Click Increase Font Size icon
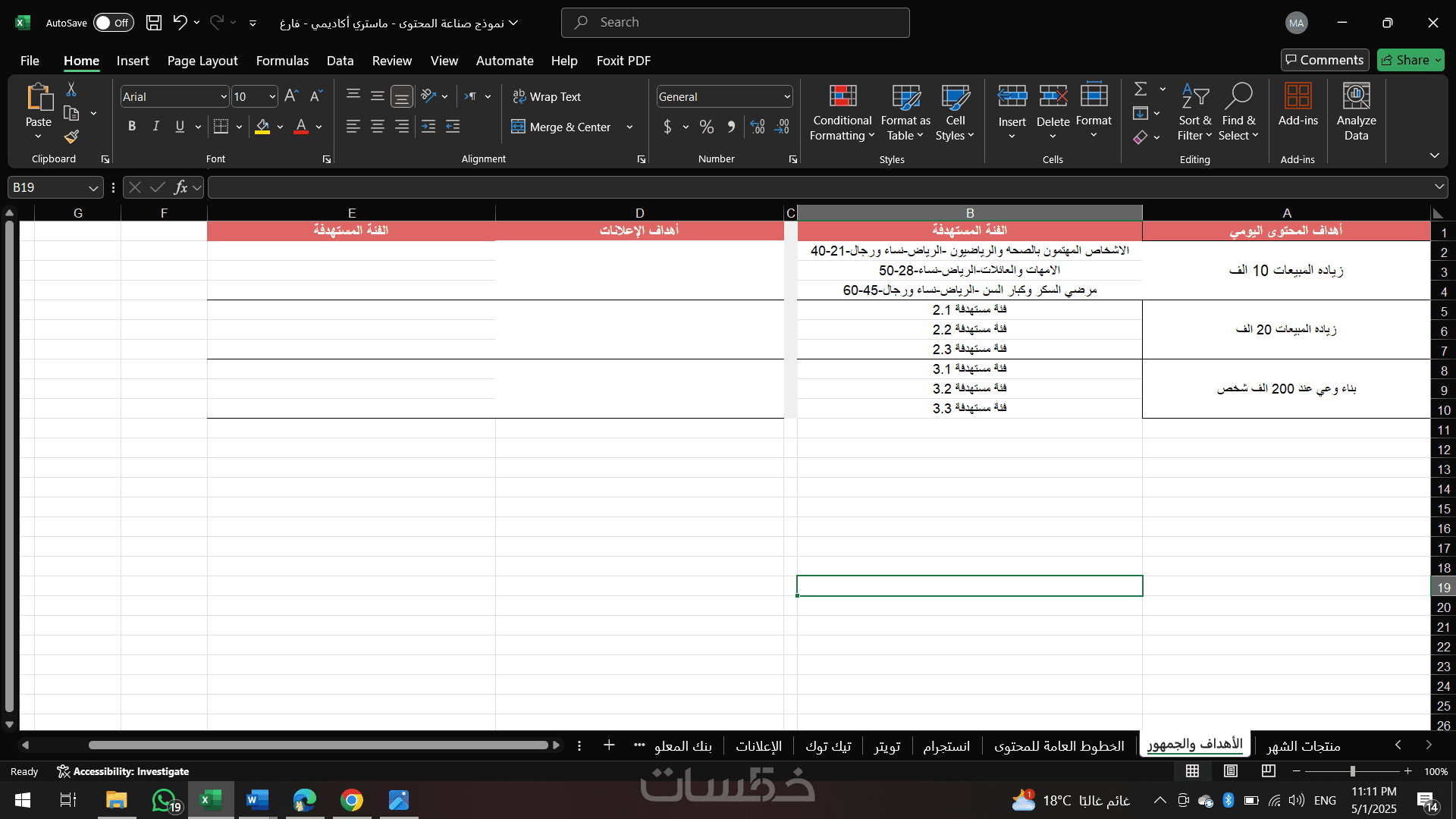Screen dimensions: 1456x819 coord(291,96)
